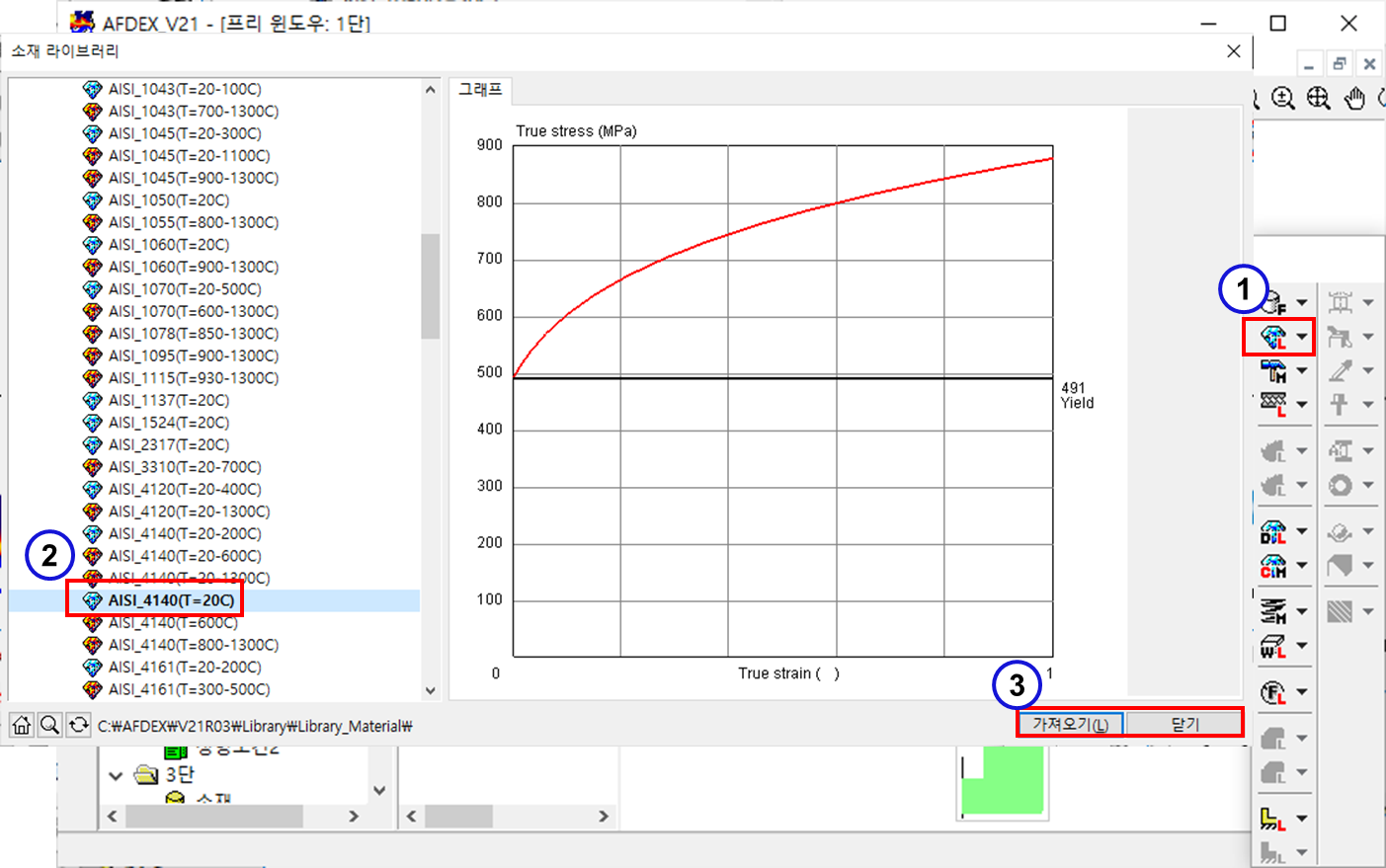Viewport: 1386px width, 868px height.
Task: Click the 닫기 close button
Action: click(x=1184, y=724)
